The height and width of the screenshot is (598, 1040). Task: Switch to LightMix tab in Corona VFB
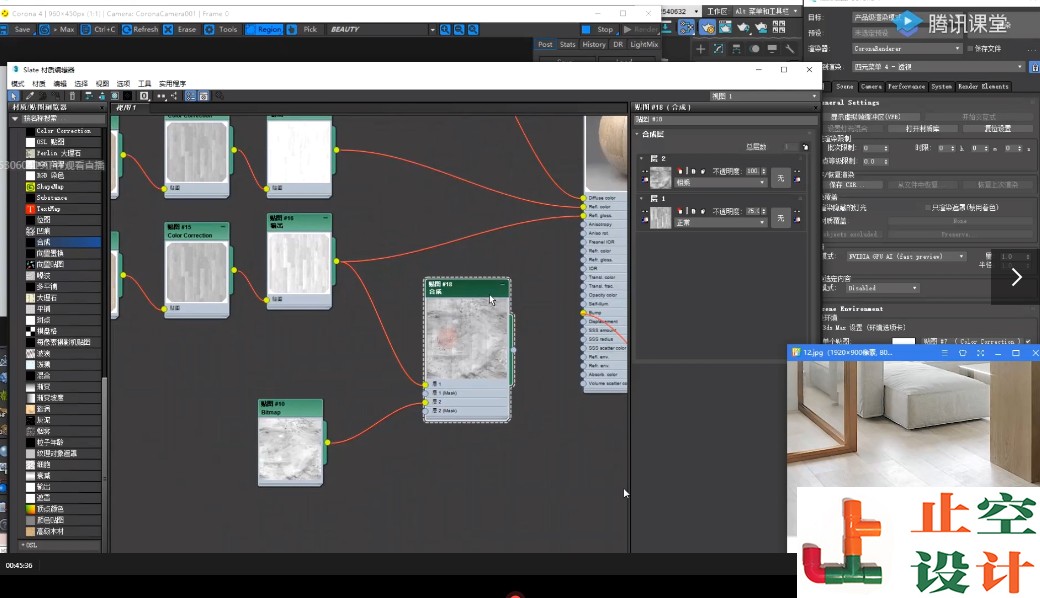coord(644,44)
